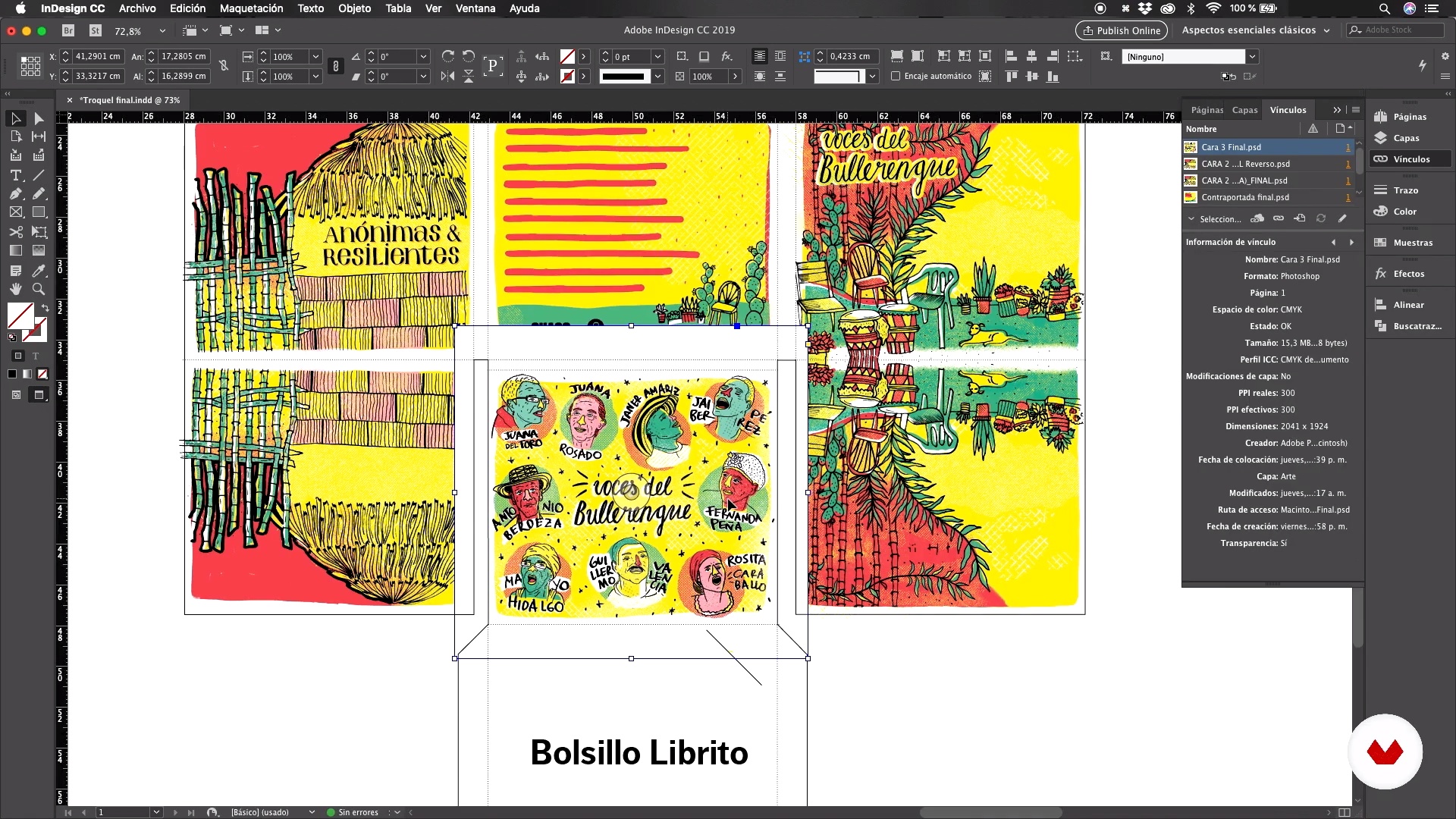Click update link icon in Vínculos panel
This screenshot has width=1456, height=819.
(1321, 218)
